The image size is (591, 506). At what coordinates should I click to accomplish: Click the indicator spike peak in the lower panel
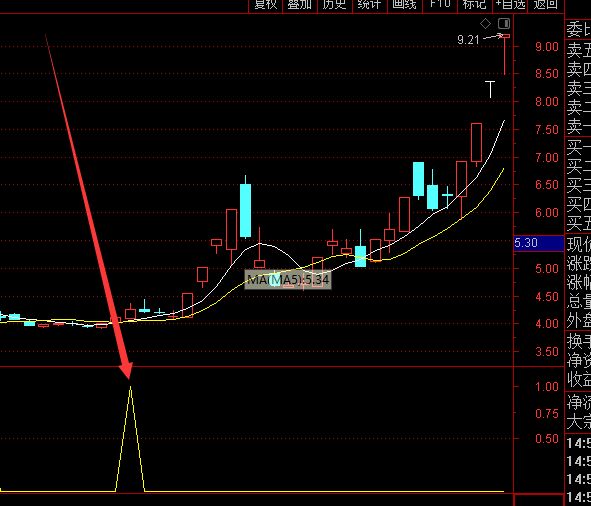click(130, 388)
